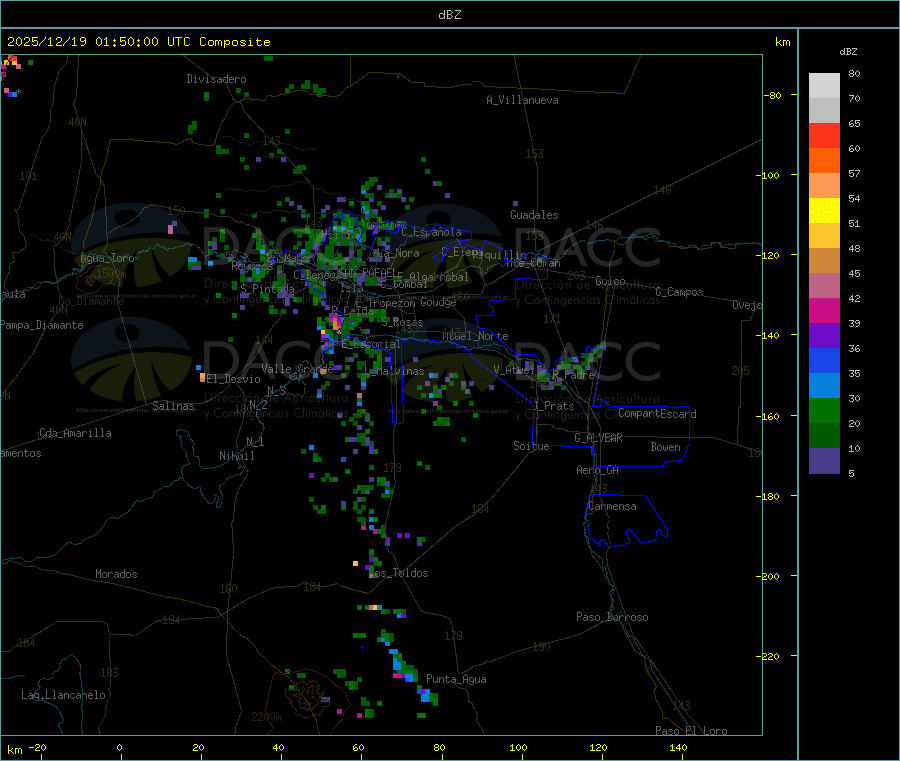Click the Carmensa map label

click(x=612, y=506)
